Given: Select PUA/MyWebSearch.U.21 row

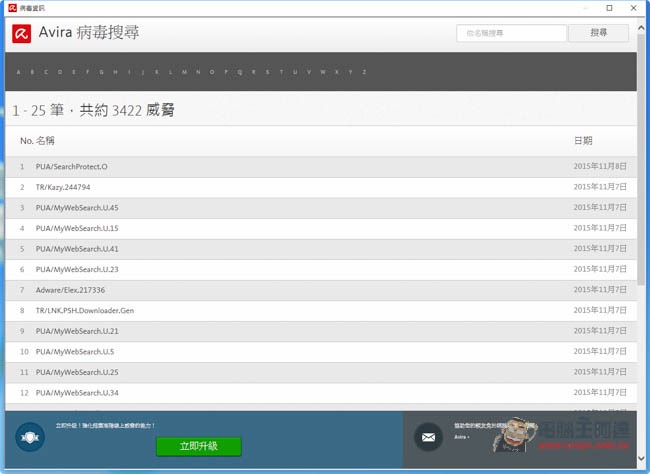Looking at the screenshot, I should [x=321, y=331].
